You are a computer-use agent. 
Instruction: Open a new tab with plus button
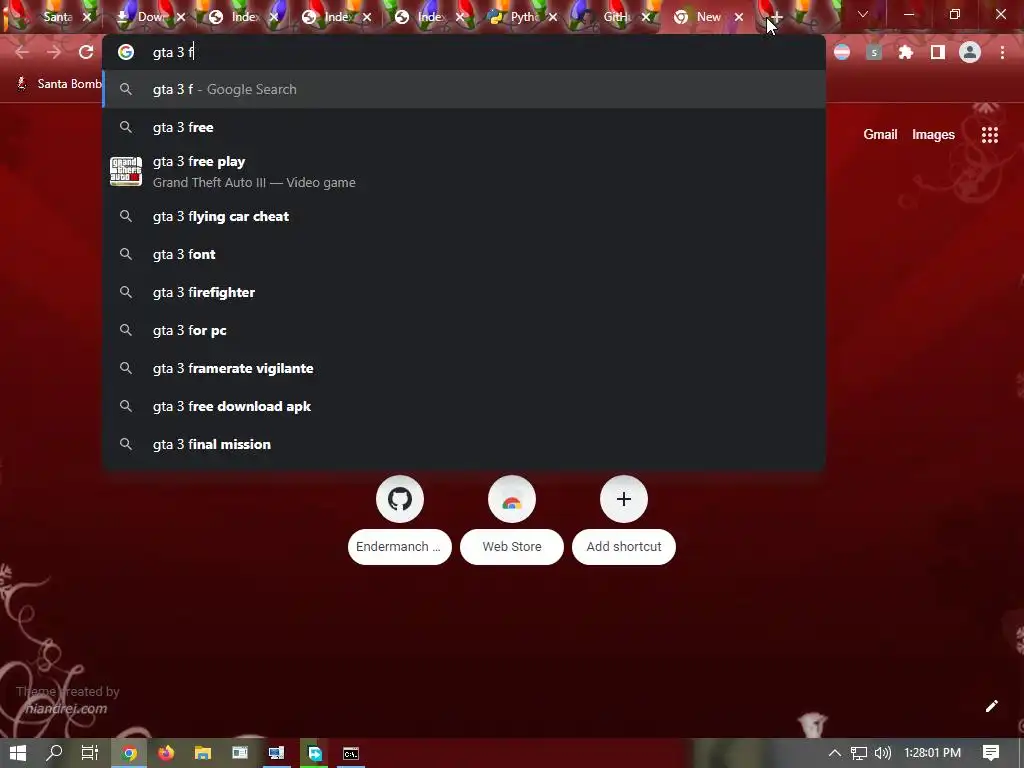click(776, 17)
